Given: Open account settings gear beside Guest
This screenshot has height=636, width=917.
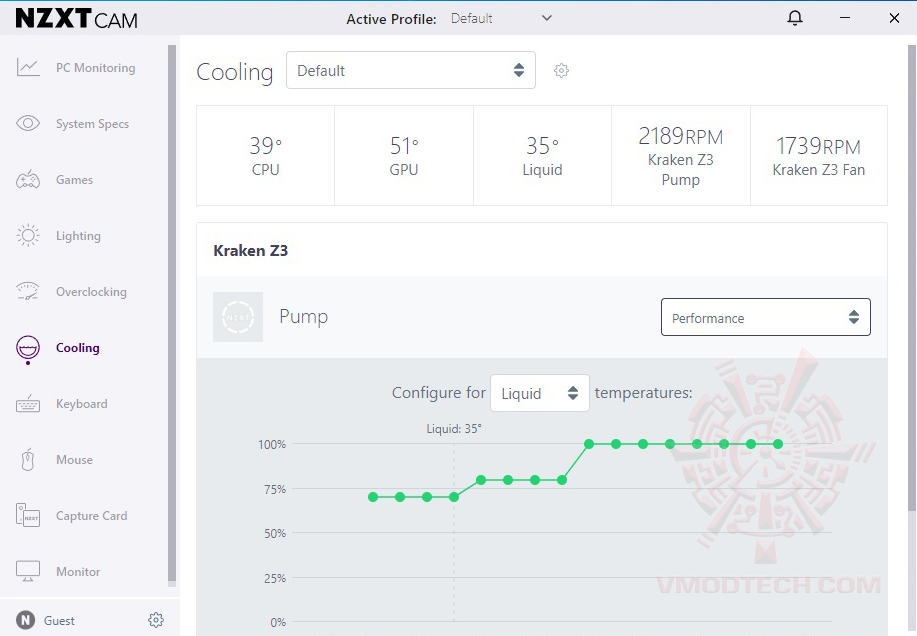Looking at the screenshot, I should 156,620.
